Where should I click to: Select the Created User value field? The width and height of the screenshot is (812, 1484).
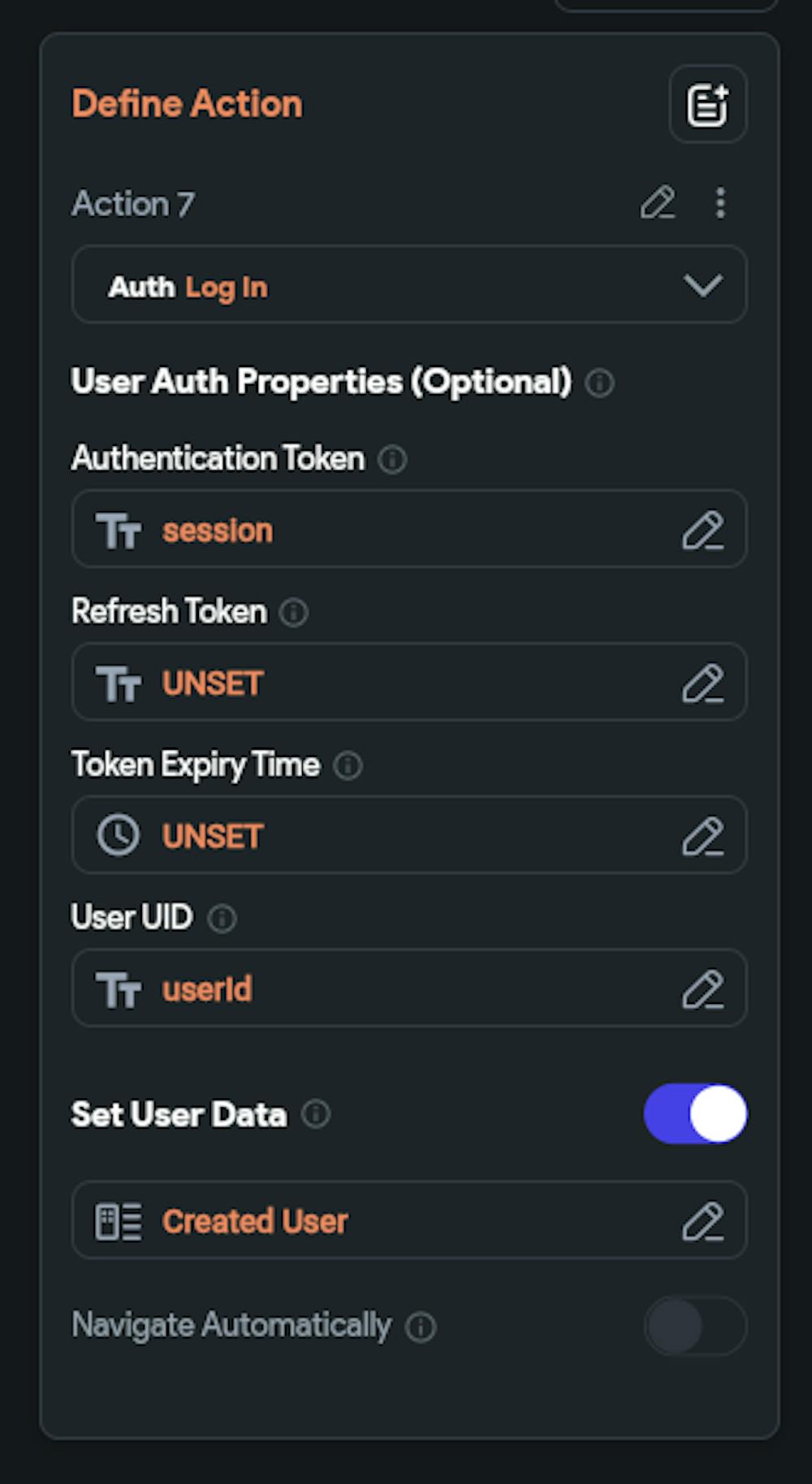point(255,1220)
